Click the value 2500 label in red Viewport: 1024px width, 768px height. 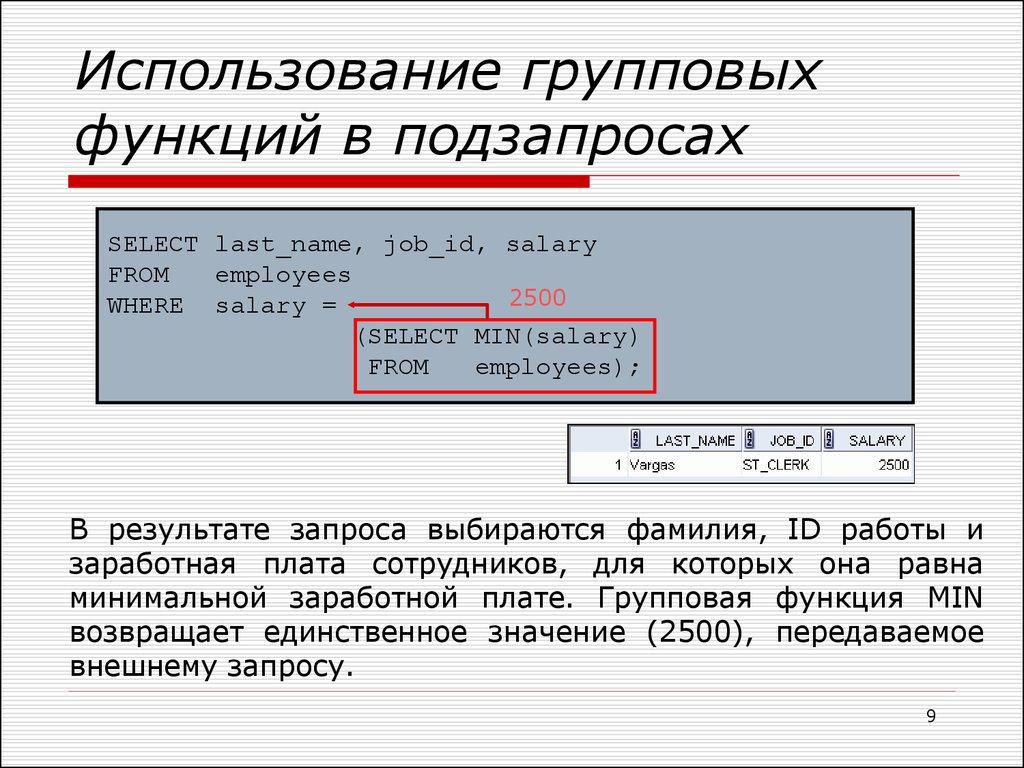536,297
